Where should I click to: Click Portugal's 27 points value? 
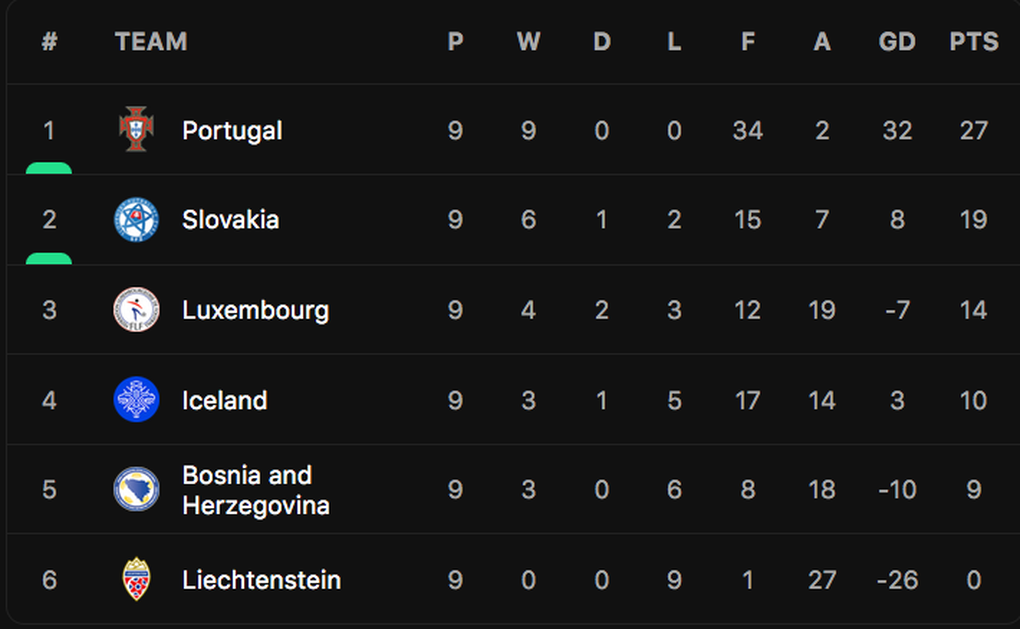(974, 131)
